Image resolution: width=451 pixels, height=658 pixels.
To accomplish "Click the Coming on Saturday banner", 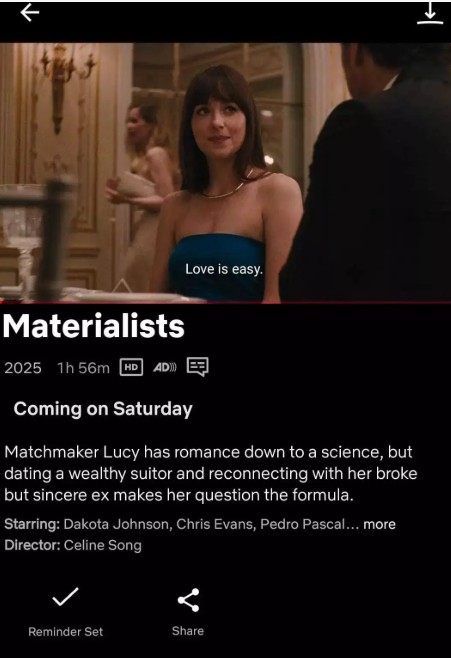I will (x=103, y=409).
